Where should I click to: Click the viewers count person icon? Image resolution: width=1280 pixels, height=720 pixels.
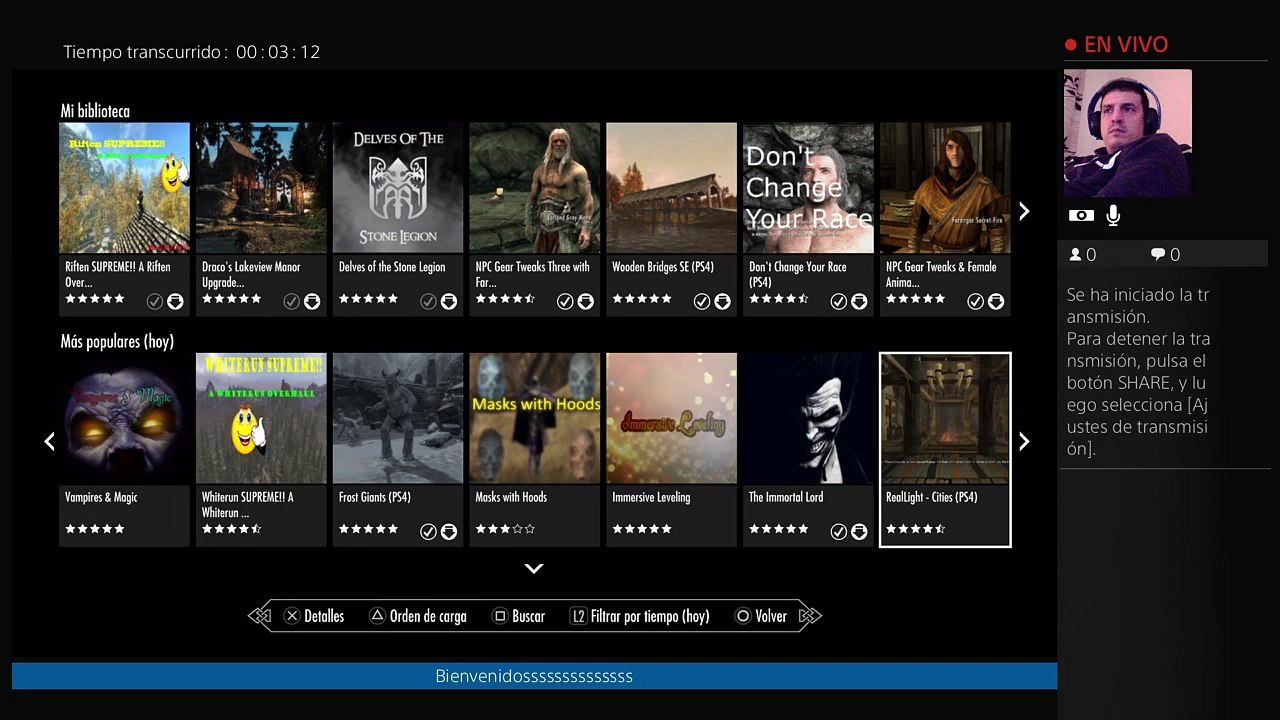[x=1076, y=255]
